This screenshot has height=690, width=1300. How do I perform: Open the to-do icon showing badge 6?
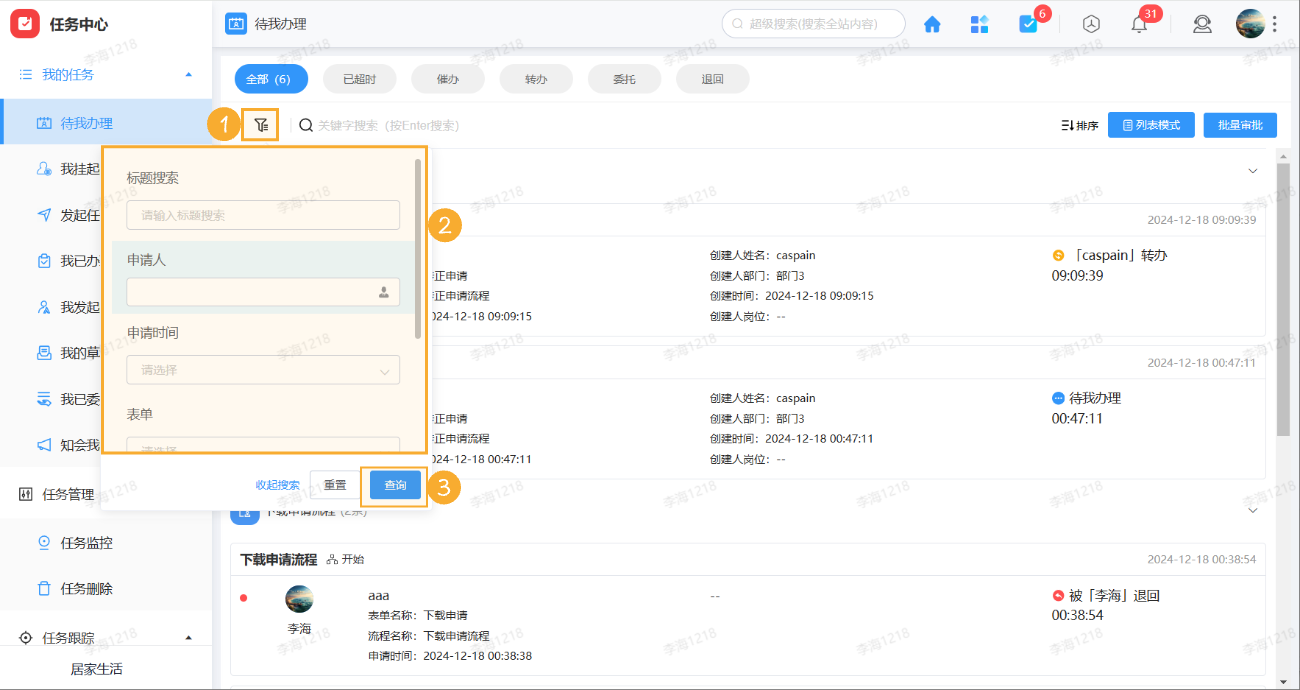pyautogui.click(x=1029, y=23)
